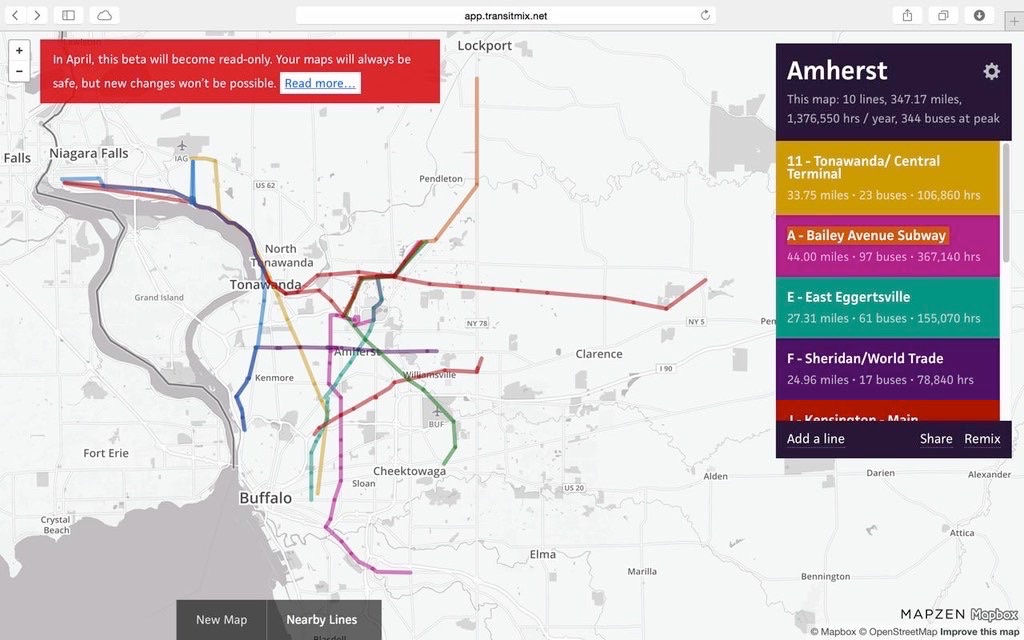Click the MAPZEN logo

click(x=933, y=615)
